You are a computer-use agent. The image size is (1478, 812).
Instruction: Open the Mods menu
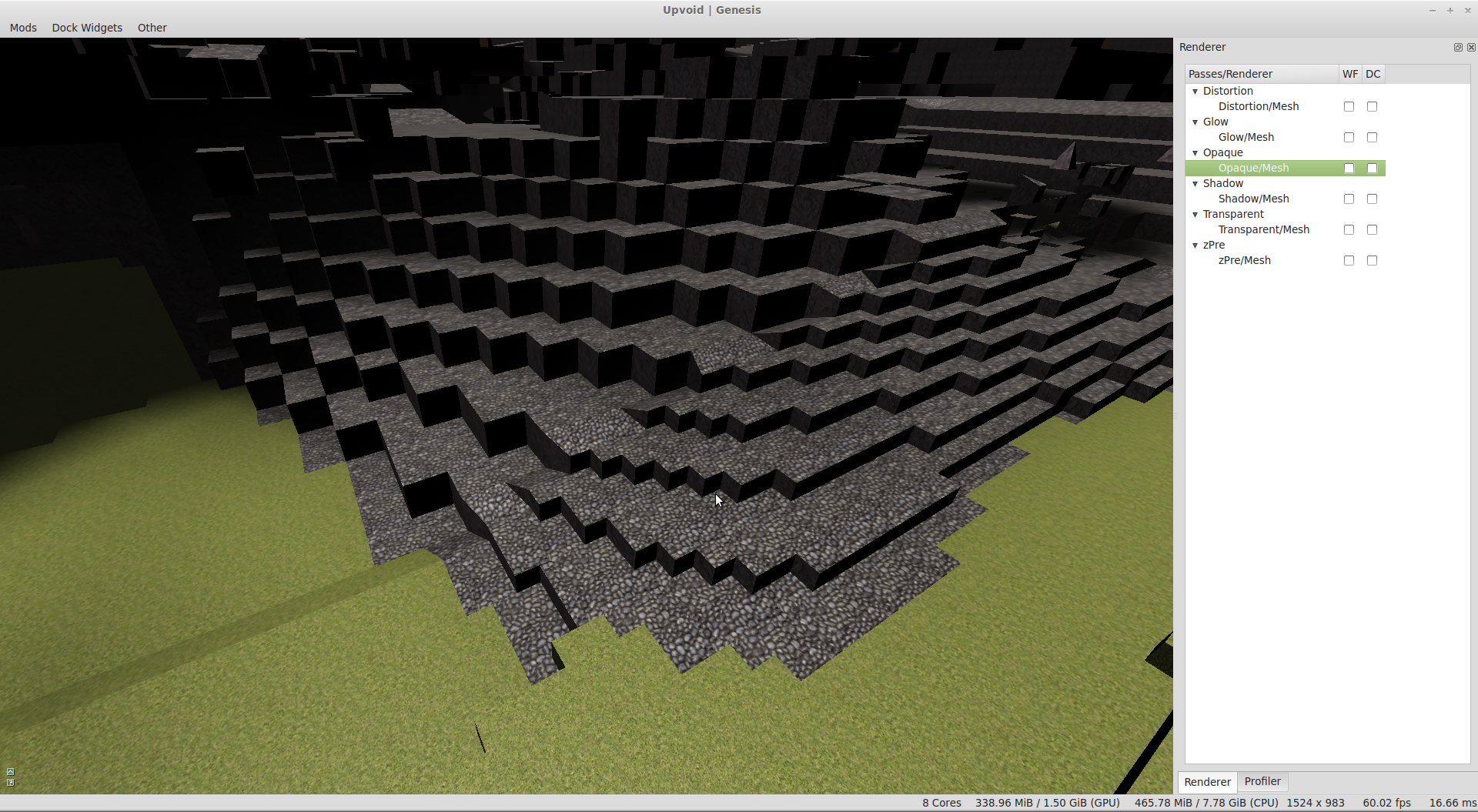[x=23, y=28]
